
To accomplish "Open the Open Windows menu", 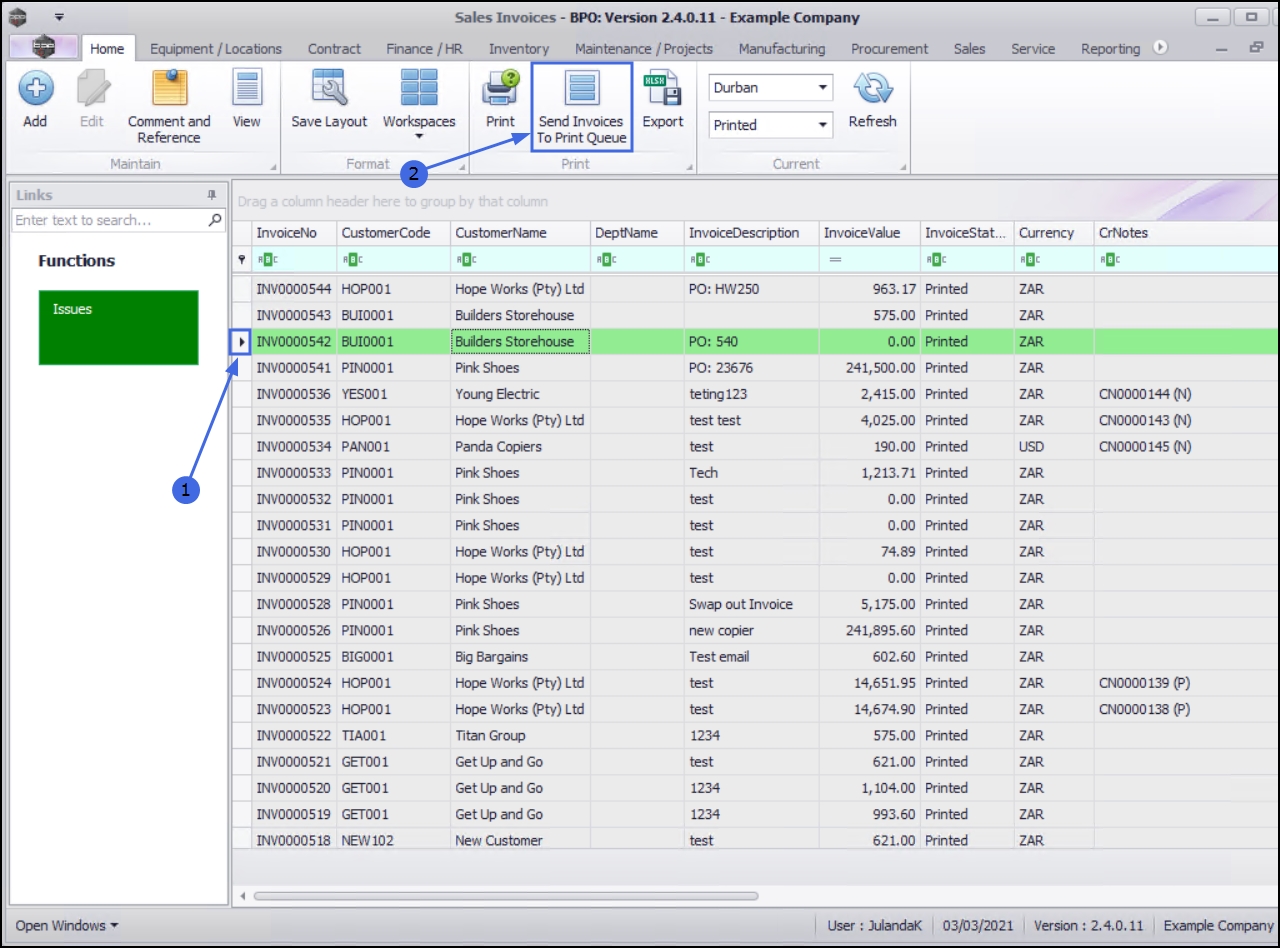I will (x=67, y=925).
